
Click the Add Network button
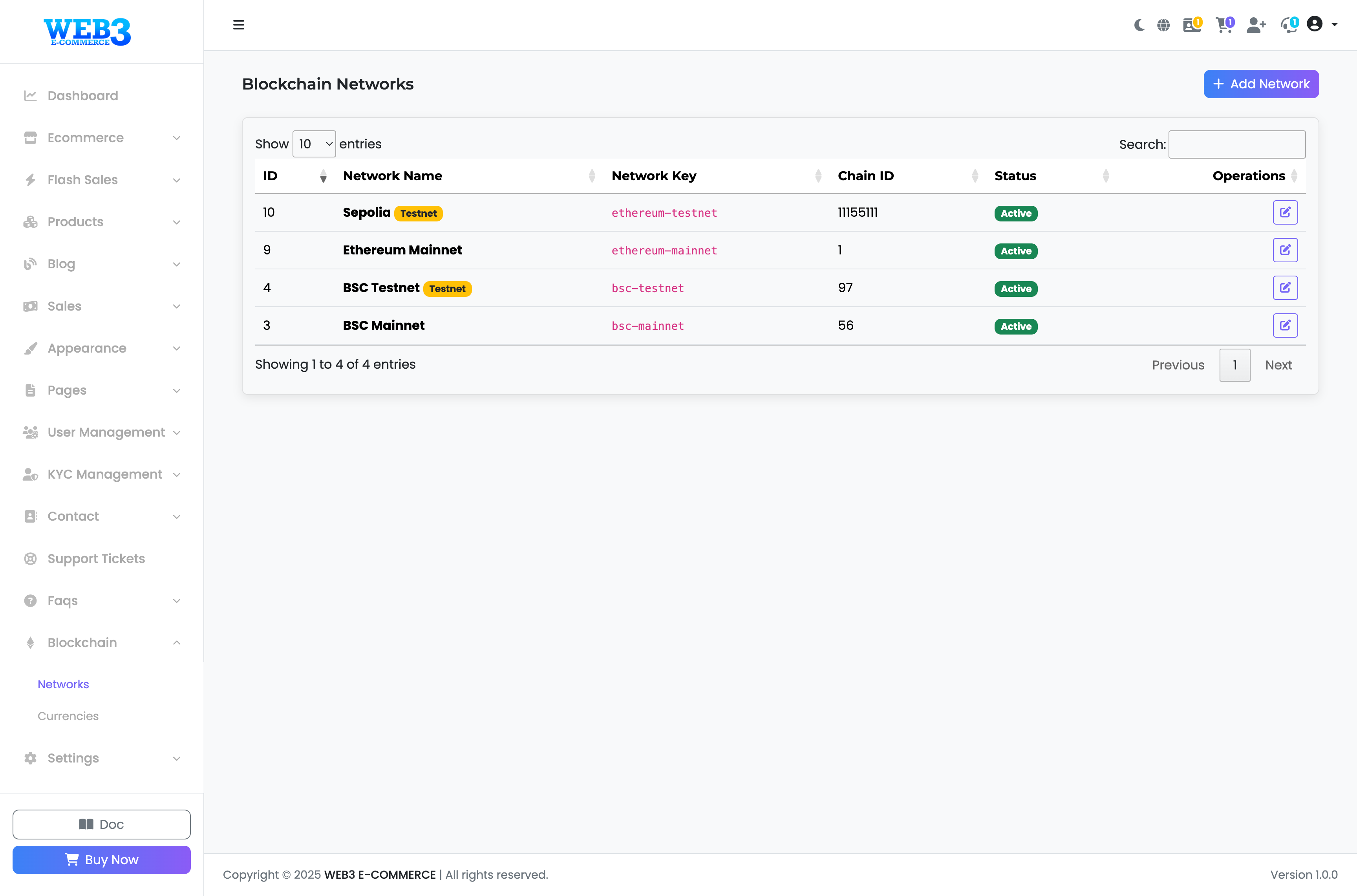click(x=1260, y=84)
